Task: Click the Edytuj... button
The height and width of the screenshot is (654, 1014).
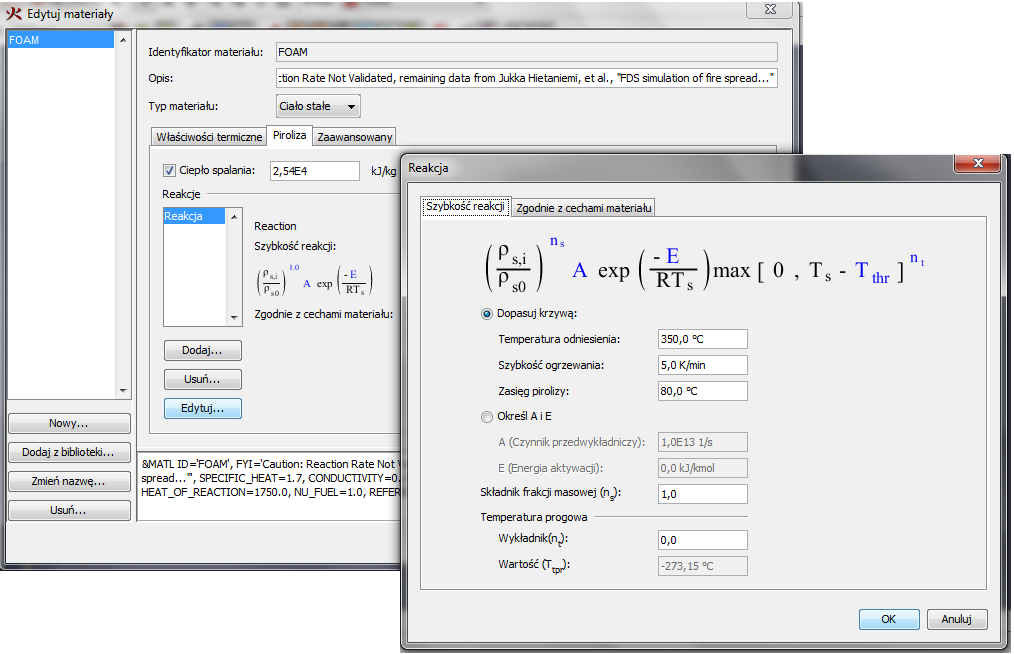Action: [202, 409]
